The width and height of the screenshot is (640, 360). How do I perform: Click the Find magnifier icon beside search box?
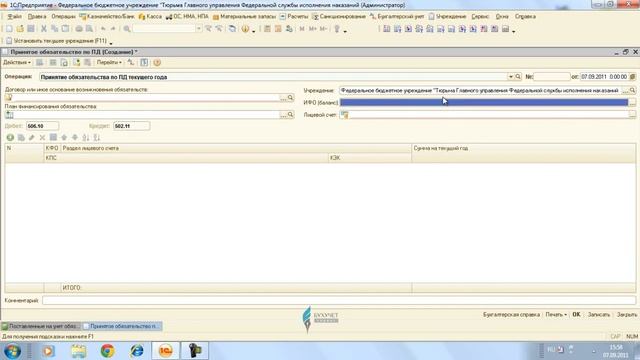click(127, 29)
